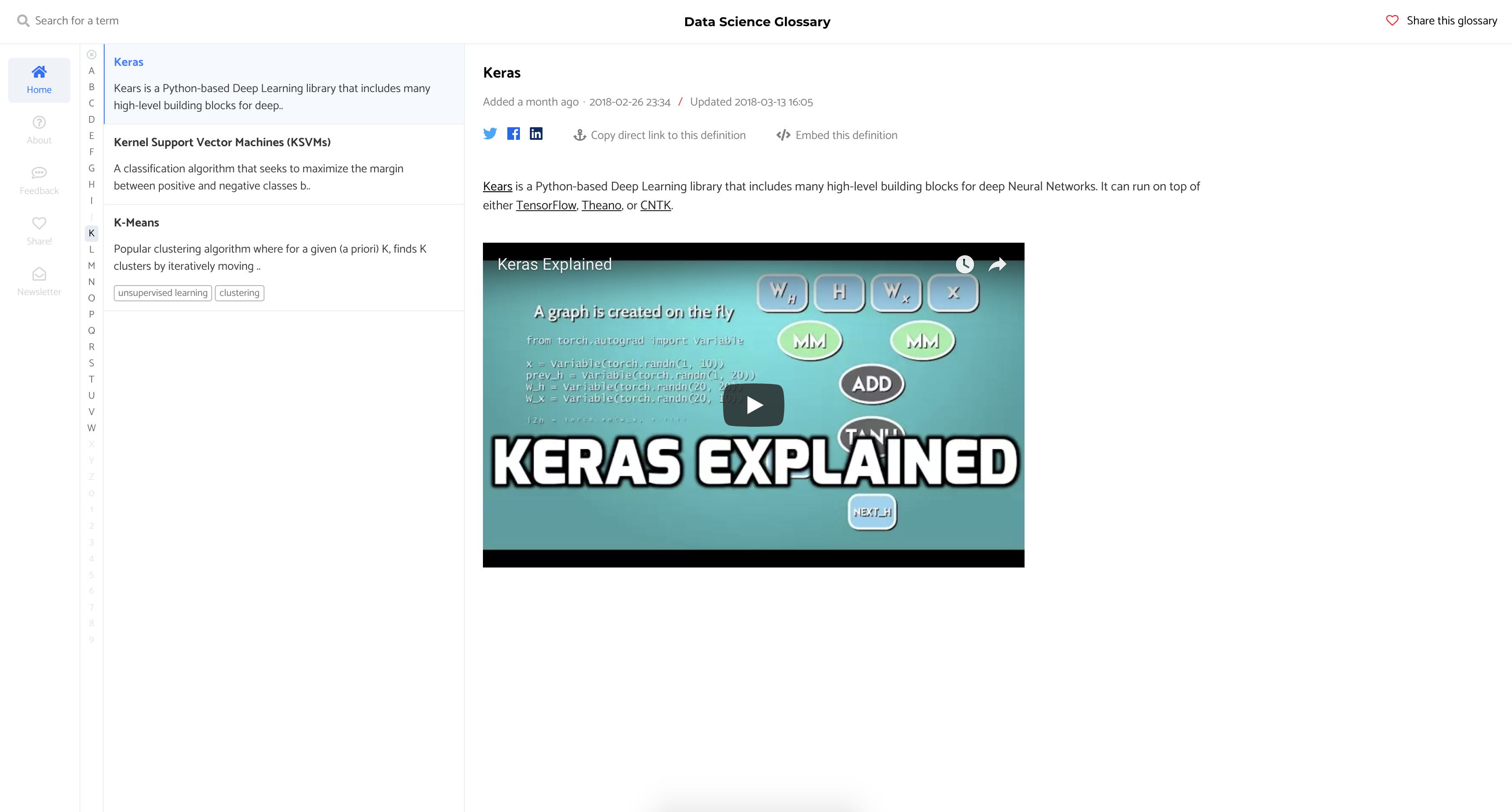Share the Keras definition on Facebook
Screen dimensions: 1512x812
[x=513, y=134]
